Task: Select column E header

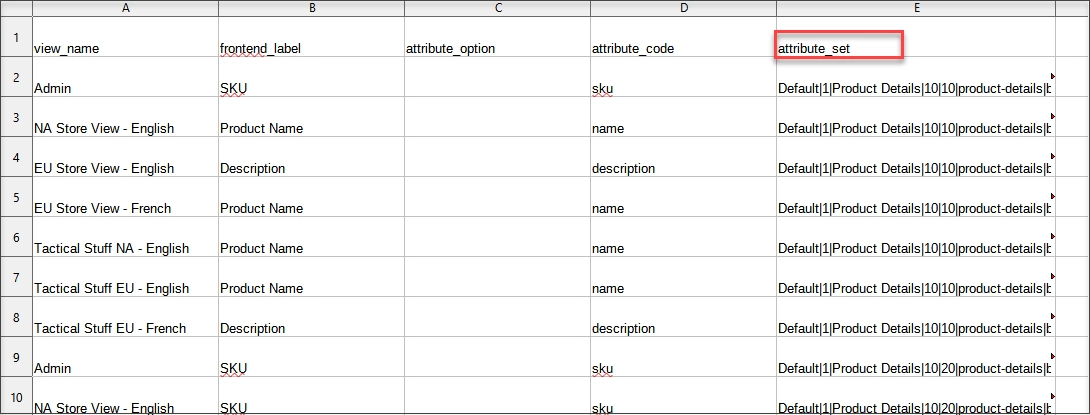Action: click(x=916, y=8)
